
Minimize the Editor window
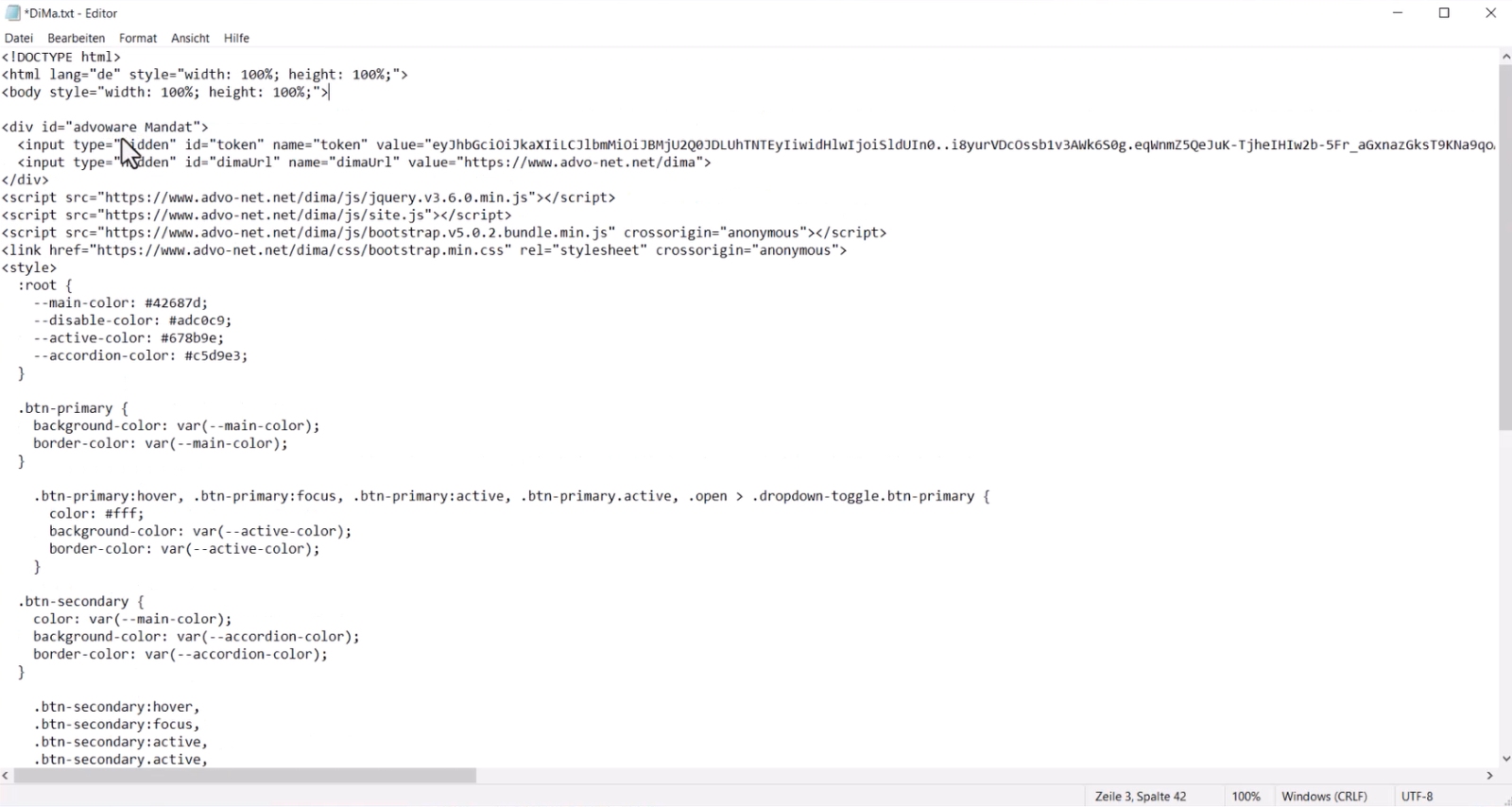point(1398,13)
